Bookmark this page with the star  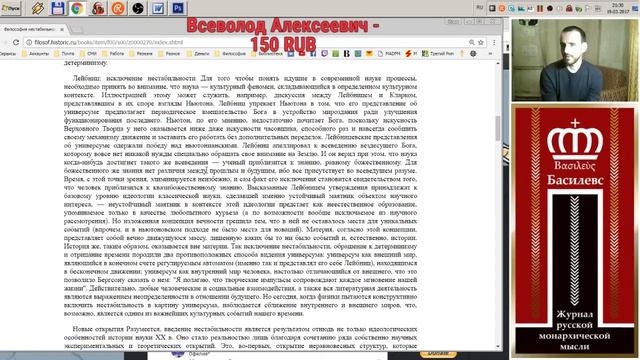481,42
